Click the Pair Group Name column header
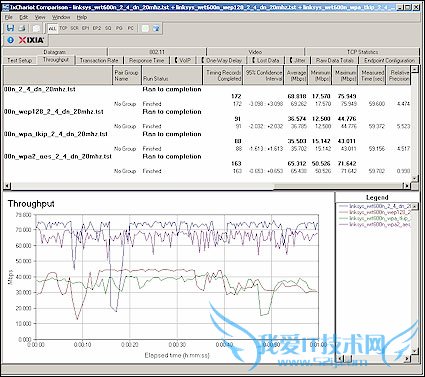Screen dimensions: 425x377 click(x=126, y=76)
